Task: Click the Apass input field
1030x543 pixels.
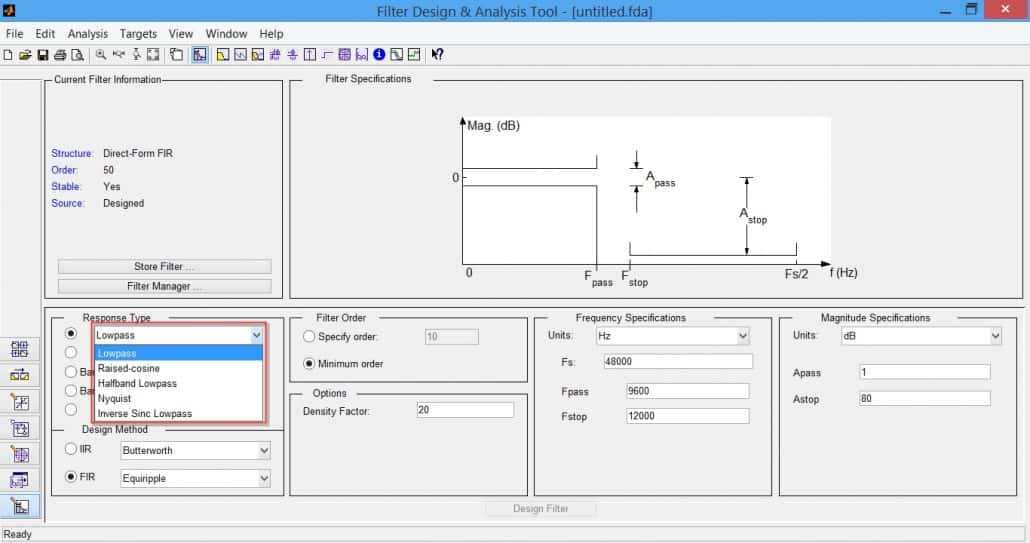Action: [924, 372]
